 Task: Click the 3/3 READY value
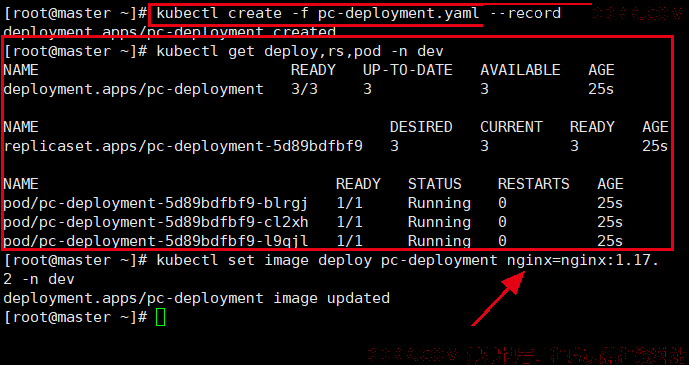[304, 89]
